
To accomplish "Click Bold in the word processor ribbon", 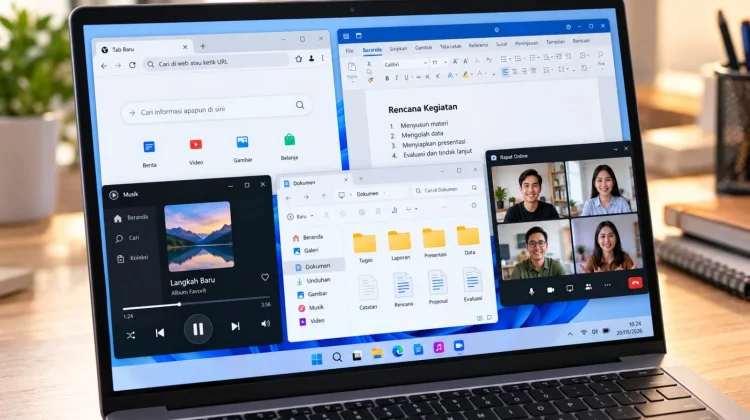I will pyautogui.click(x=387, y=78).
